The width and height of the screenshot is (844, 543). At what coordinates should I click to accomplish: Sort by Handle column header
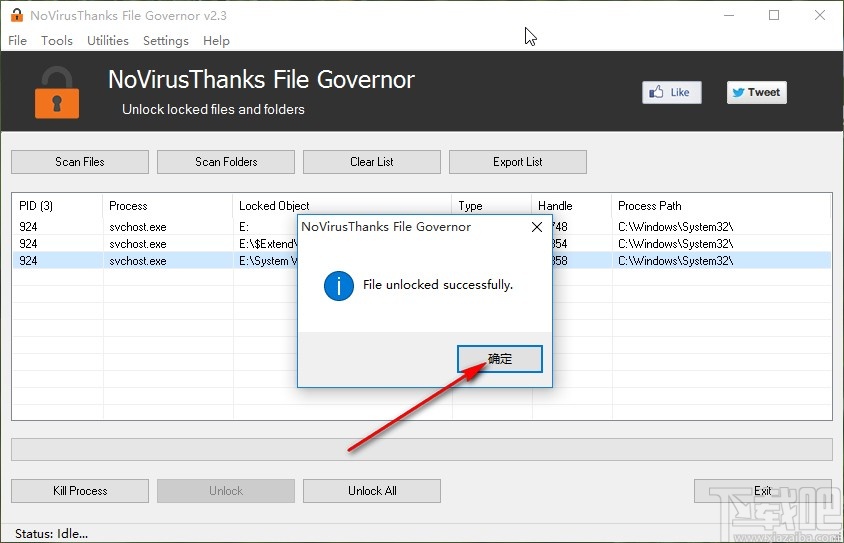point(572,206)
